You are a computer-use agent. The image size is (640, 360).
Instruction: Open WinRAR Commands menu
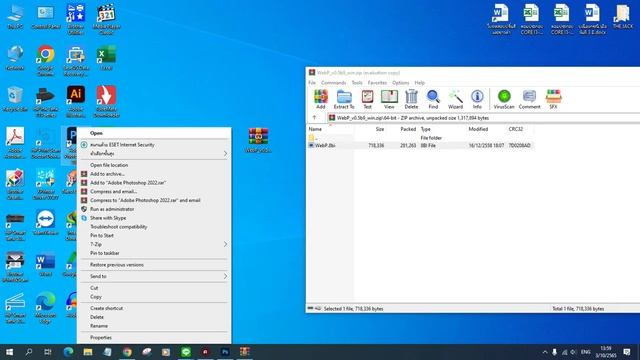(x=333, y=82)
